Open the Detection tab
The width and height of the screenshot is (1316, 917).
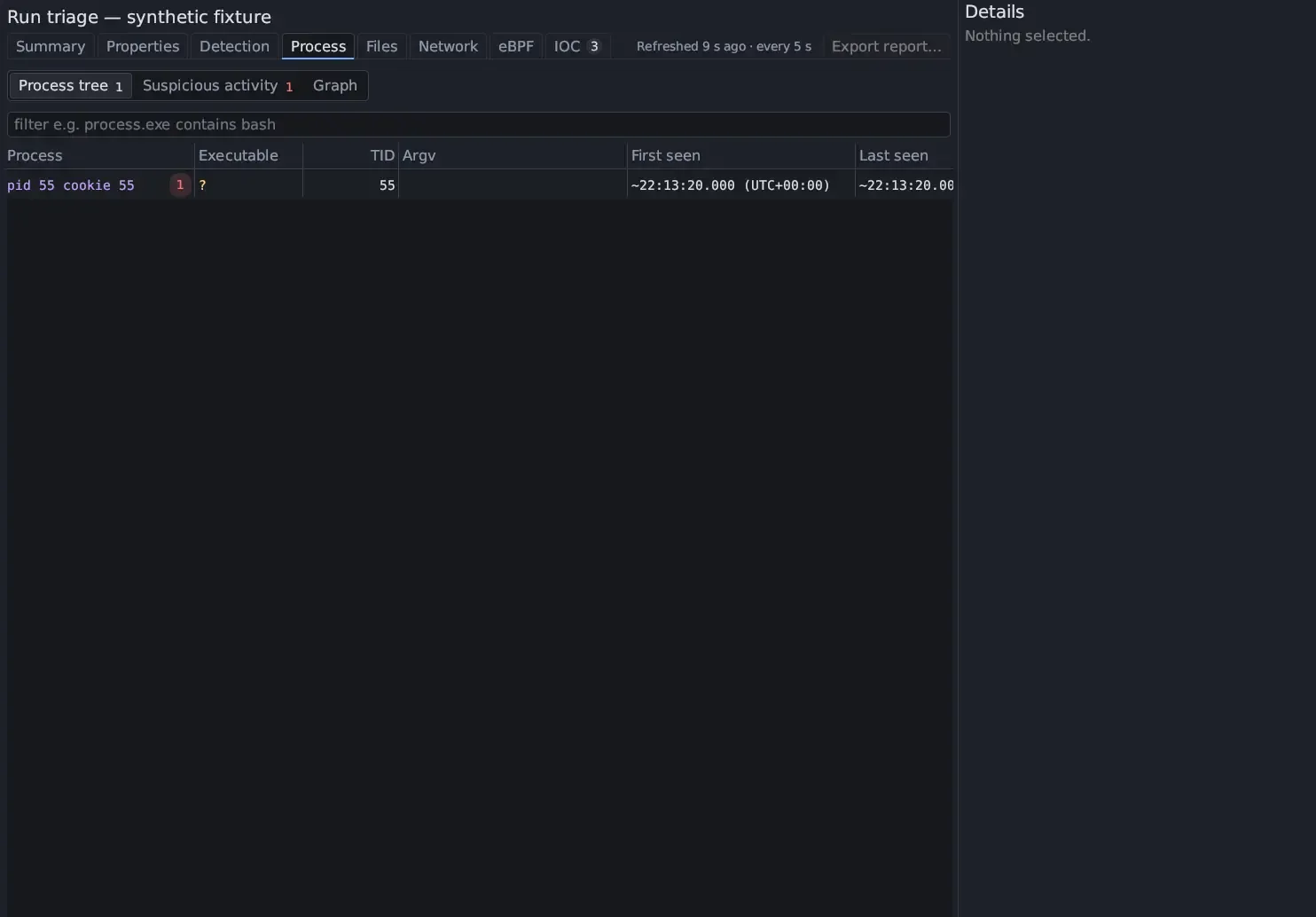(234, 46)
